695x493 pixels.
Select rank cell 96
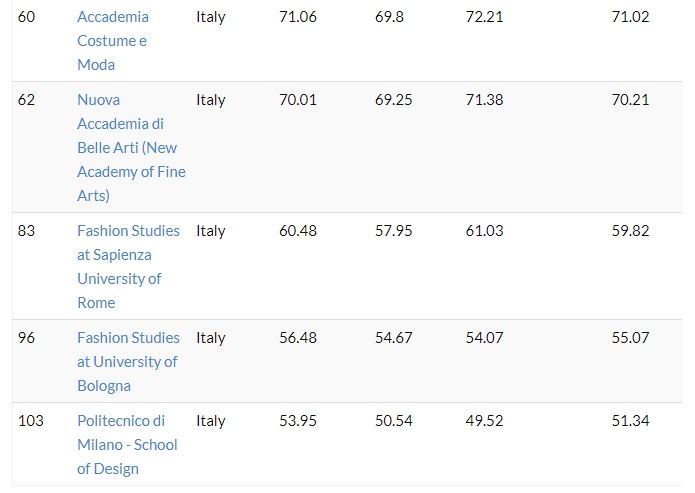point(26,338)
